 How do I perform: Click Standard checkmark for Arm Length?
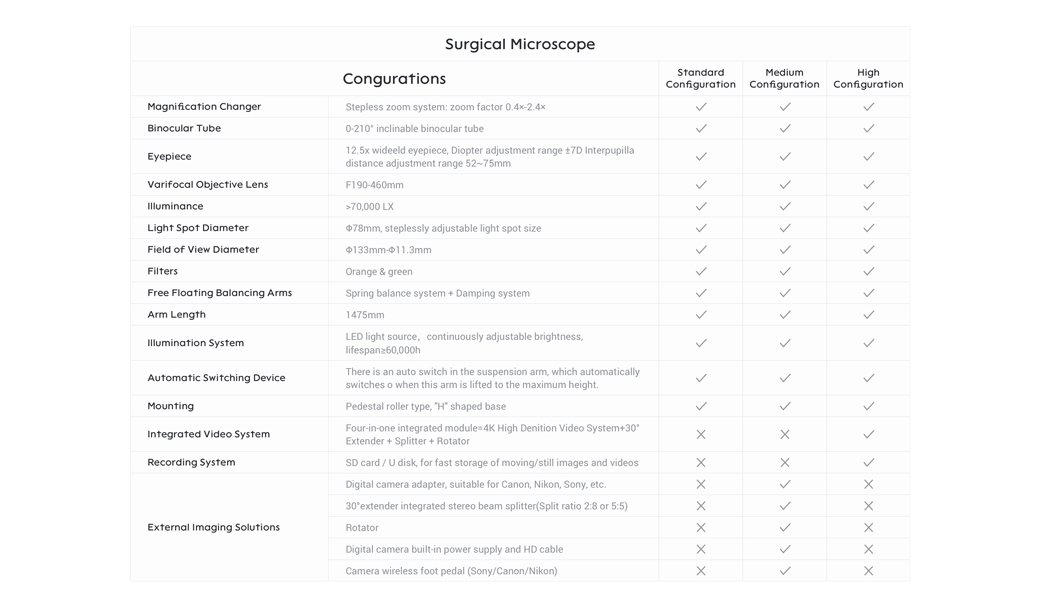pyautogui.click(x=700, y=314)
